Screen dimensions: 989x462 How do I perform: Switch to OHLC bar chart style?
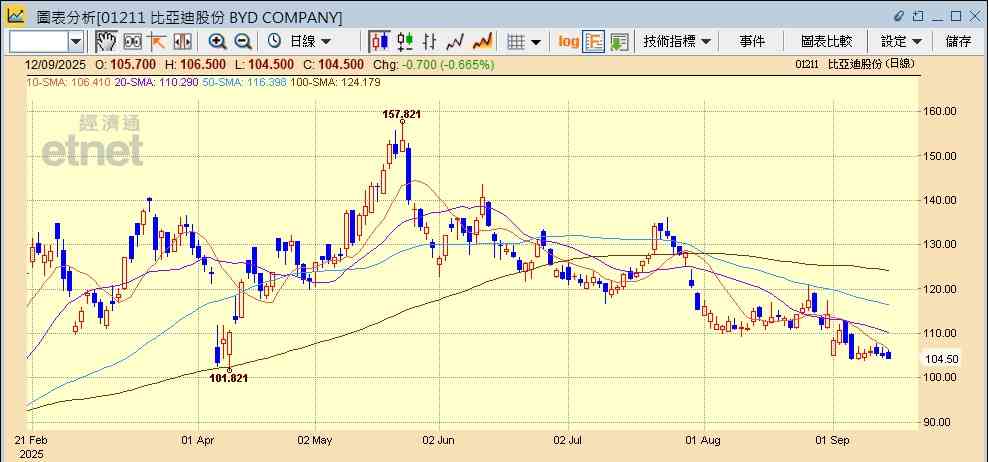(x=430, y=42)
